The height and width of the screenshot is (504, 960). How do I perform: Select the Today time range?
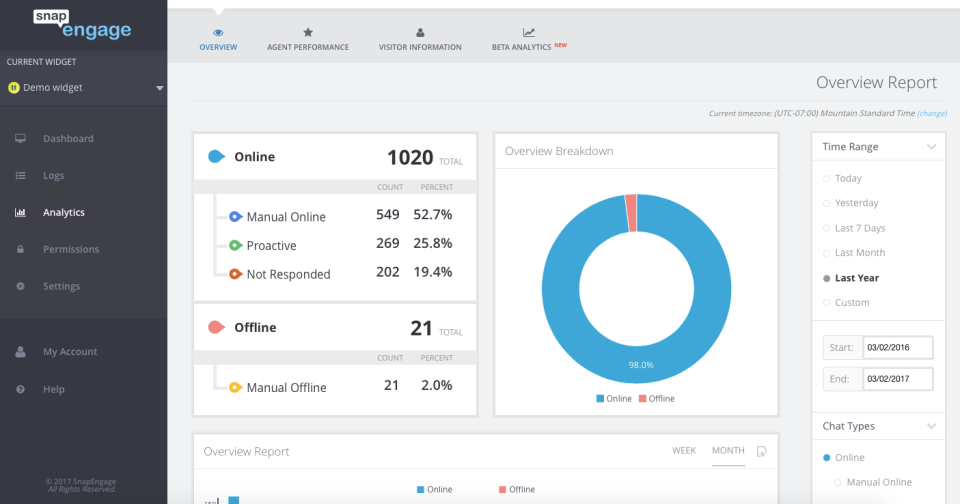click(x=847, y=178)
